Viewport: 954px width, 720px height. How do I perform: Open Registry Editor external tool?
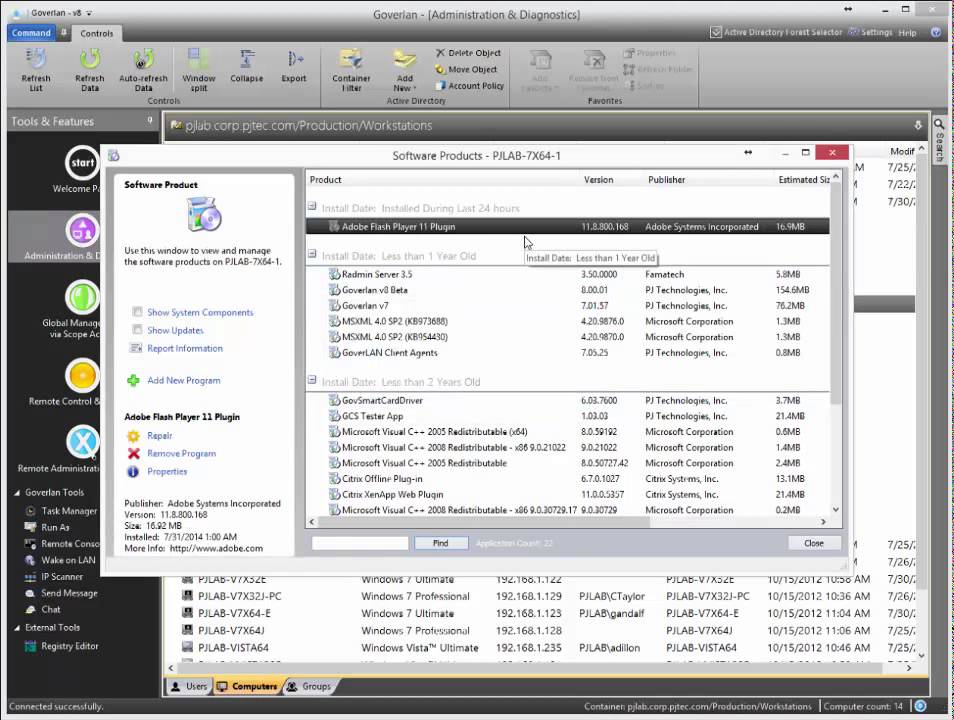click(61, 646)
